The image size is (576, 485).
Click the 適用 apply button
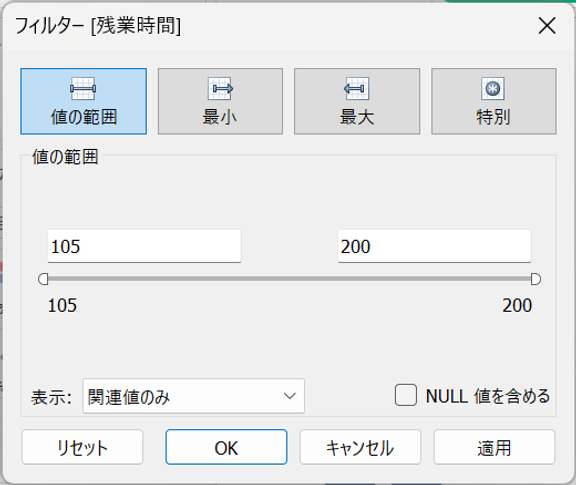point(494,447)
